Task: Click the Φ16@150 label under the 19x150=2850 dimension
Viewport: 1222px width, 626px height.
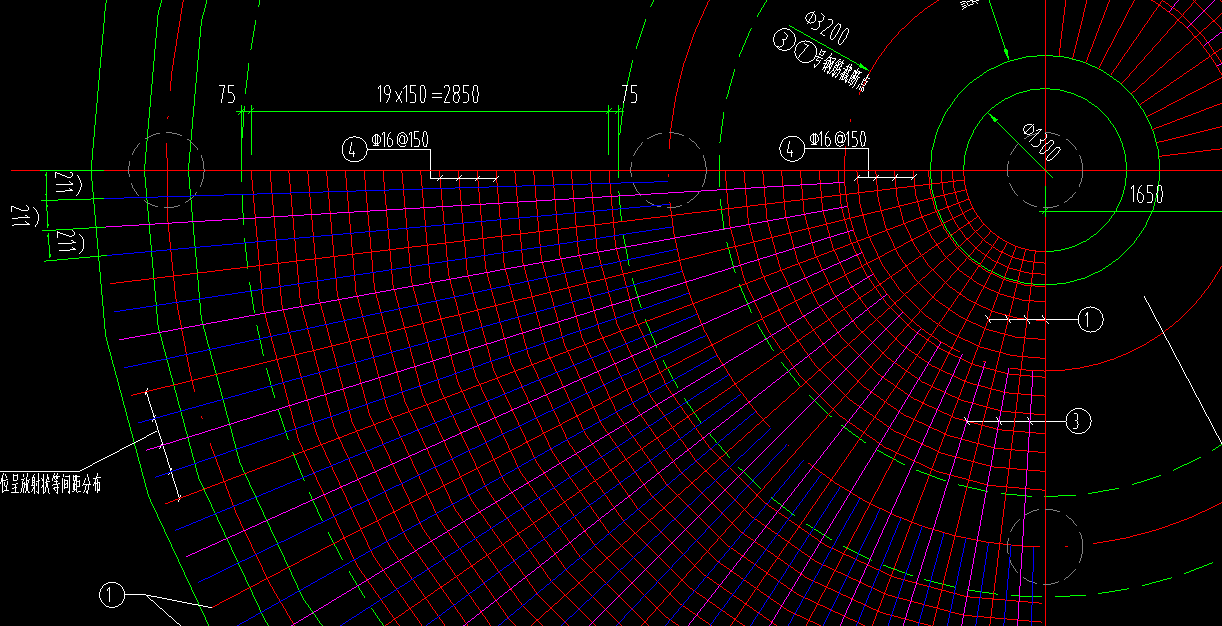Action: [400, 140]
